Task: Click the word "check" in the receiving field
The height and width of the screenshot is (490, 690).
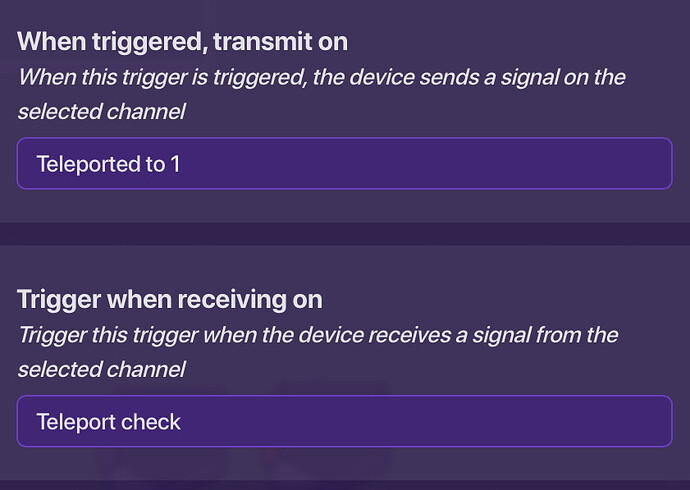Action: pos(151,422)
